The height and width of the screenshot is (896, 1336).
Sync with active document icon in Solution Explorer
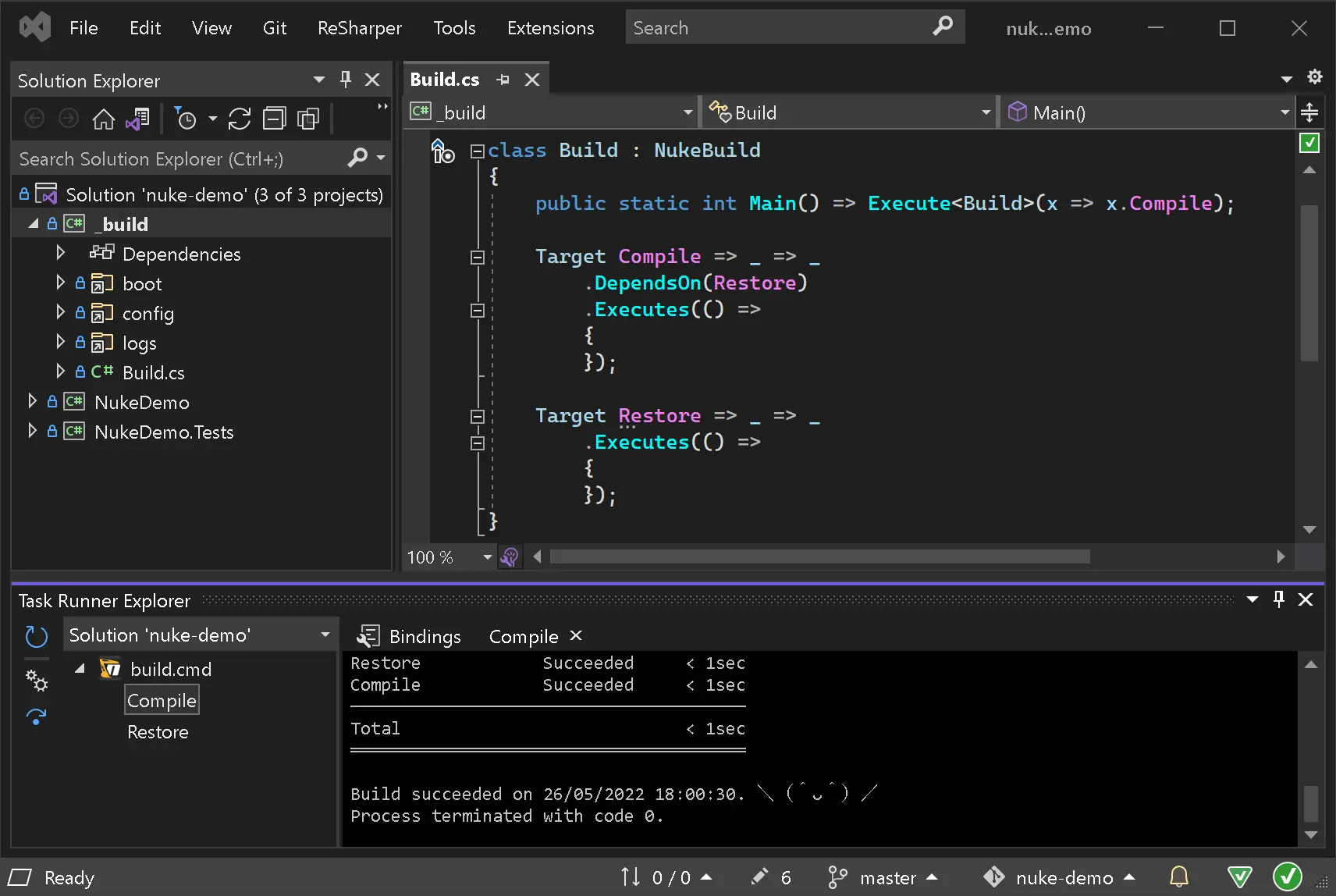point(240,119)
